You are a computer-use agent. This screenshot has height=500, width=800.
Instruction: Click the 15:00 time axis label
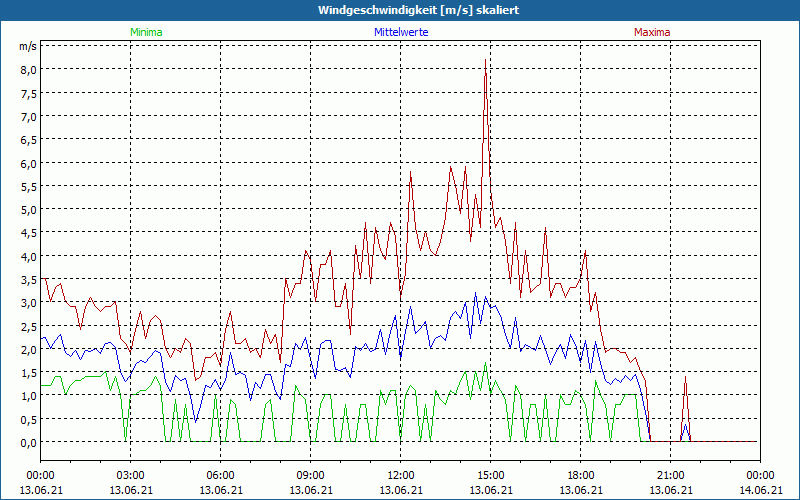(x=490, y=476)
